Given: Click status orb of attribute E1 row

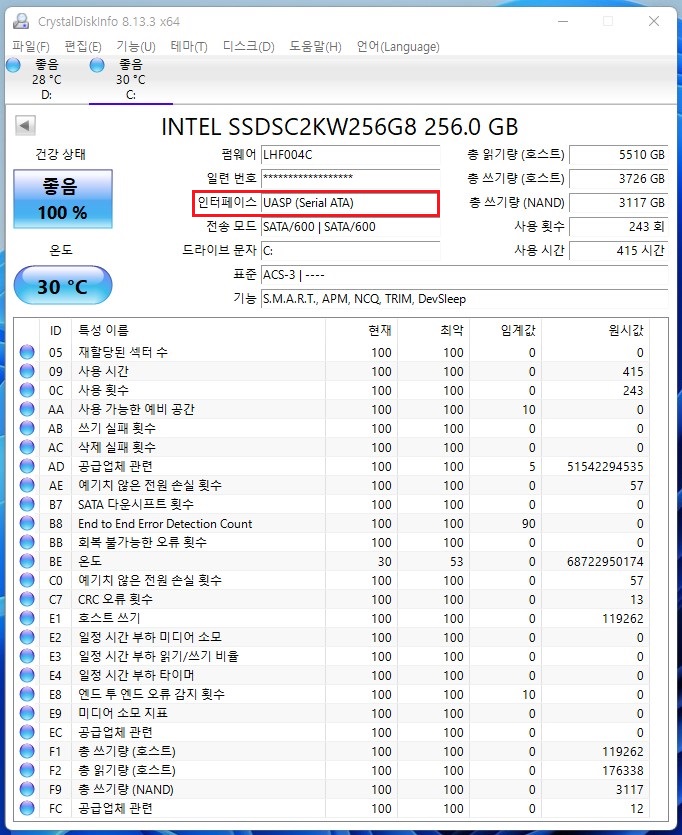Looking at the screenshot, I should click(27, 618).
